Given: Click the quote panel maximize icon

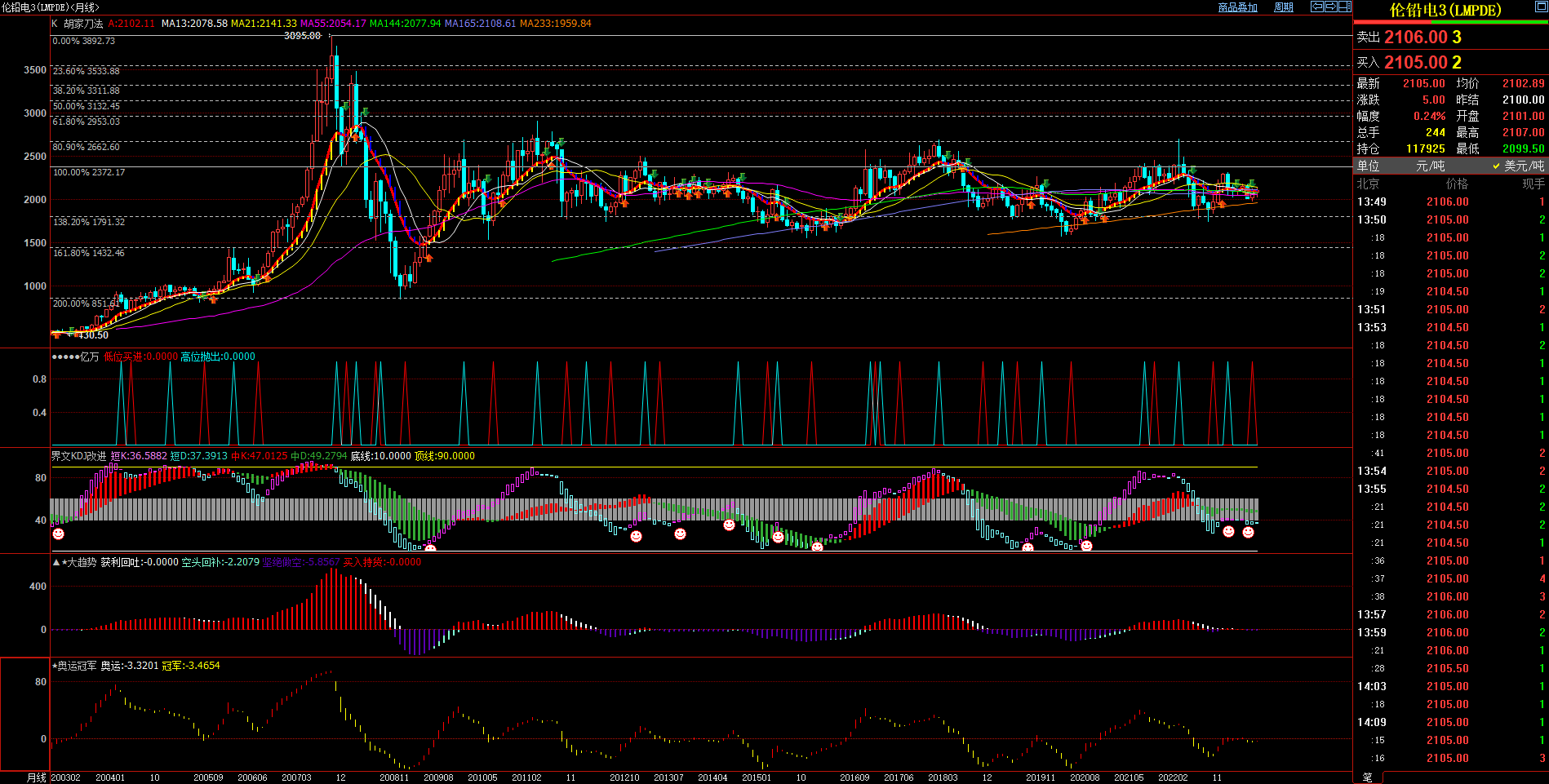Looking at the screenshot, I should tap(1540, 7).
